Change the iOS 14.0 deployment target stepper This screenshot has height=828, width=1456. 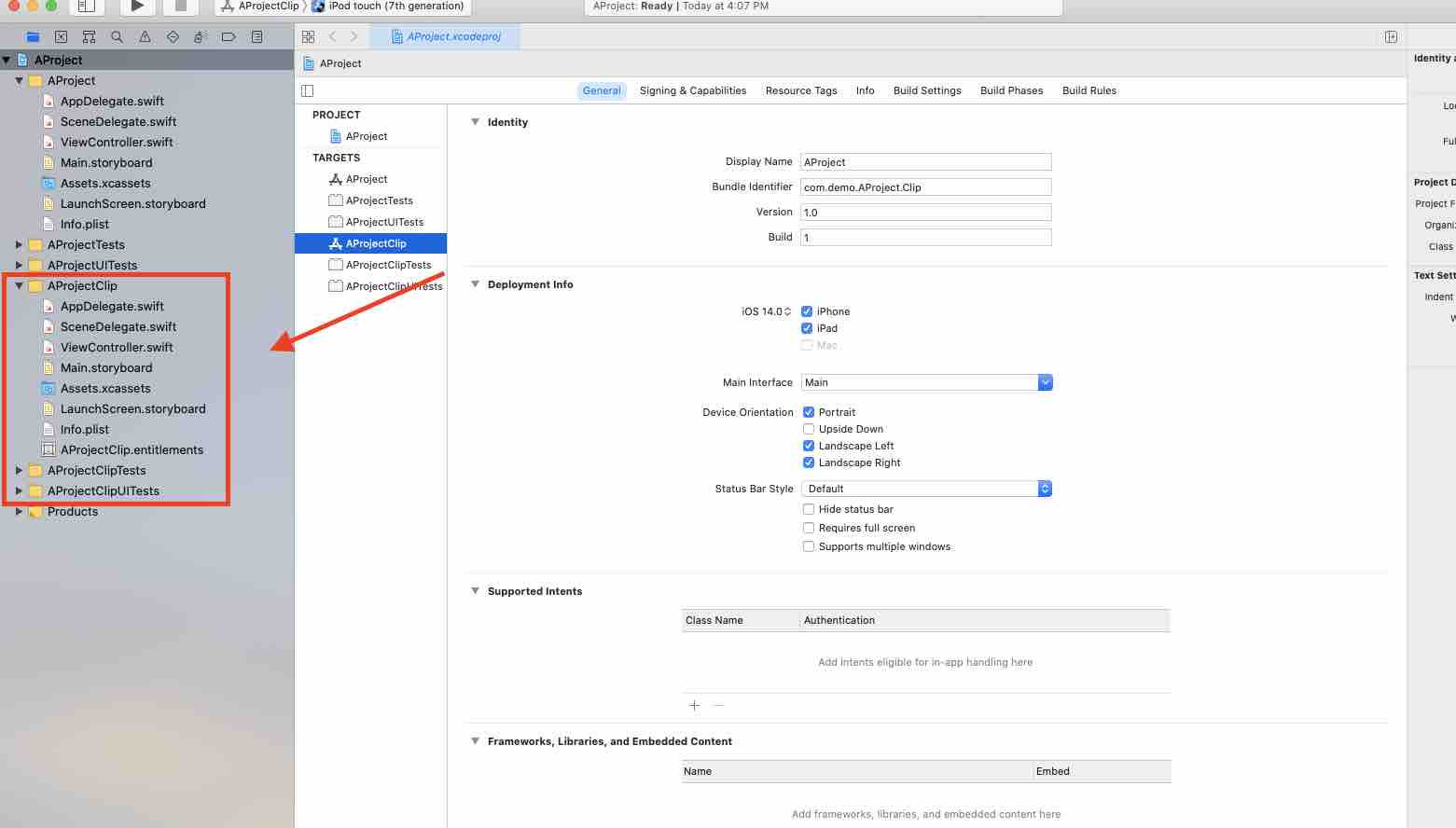click(x=787, y=311)
